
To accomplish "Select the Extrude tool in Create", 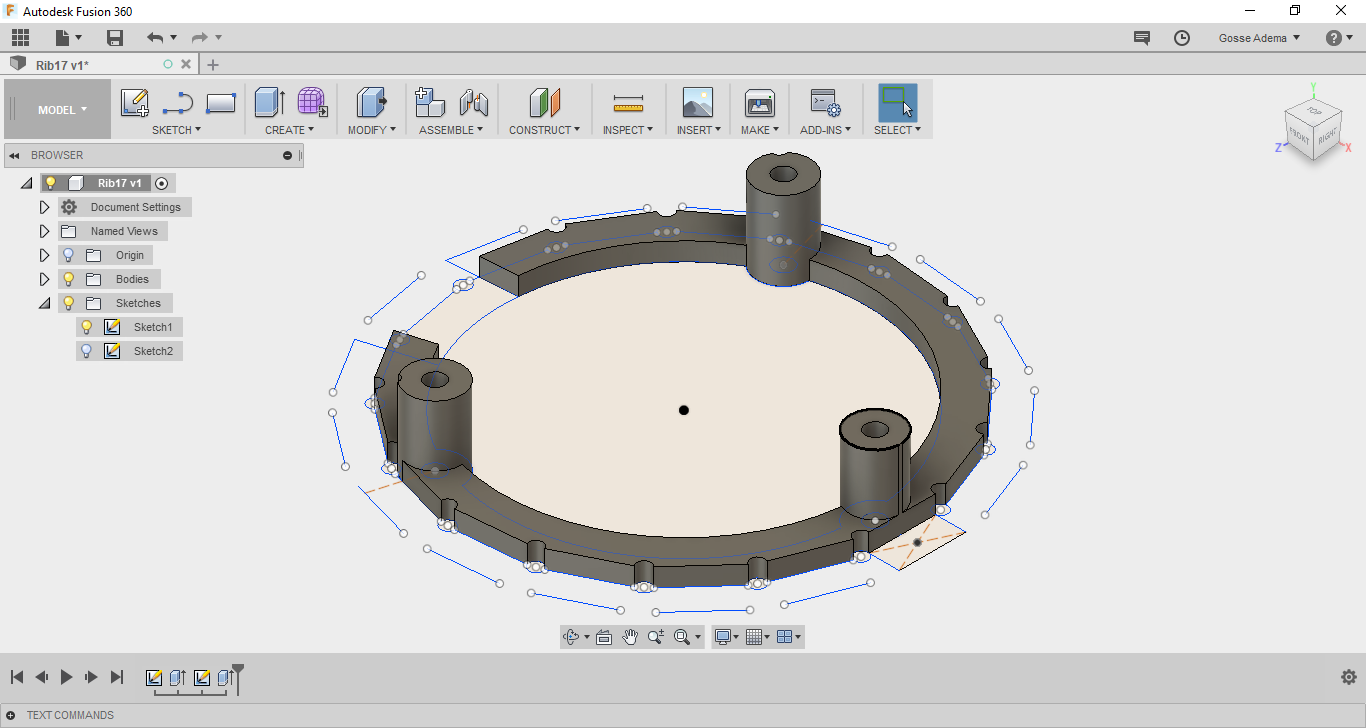I will [x=269, y=103].
